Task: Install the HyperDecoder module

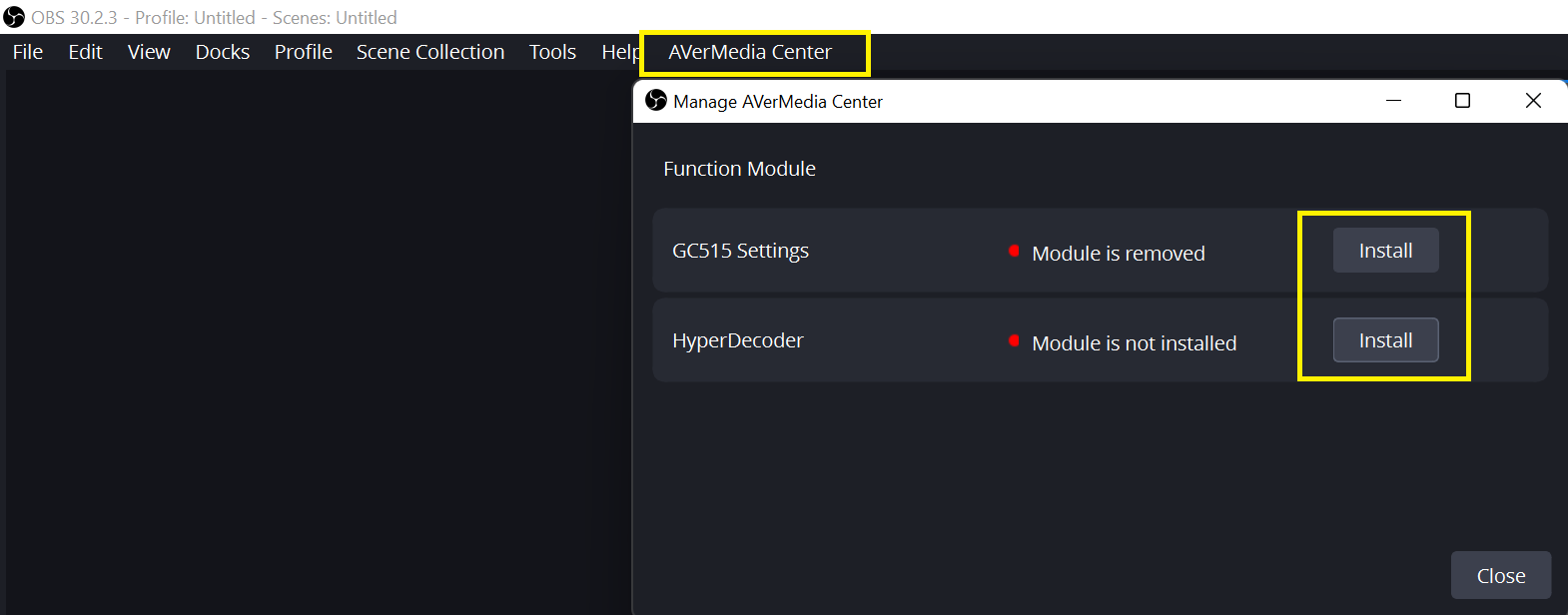Action: [1385, 340]
